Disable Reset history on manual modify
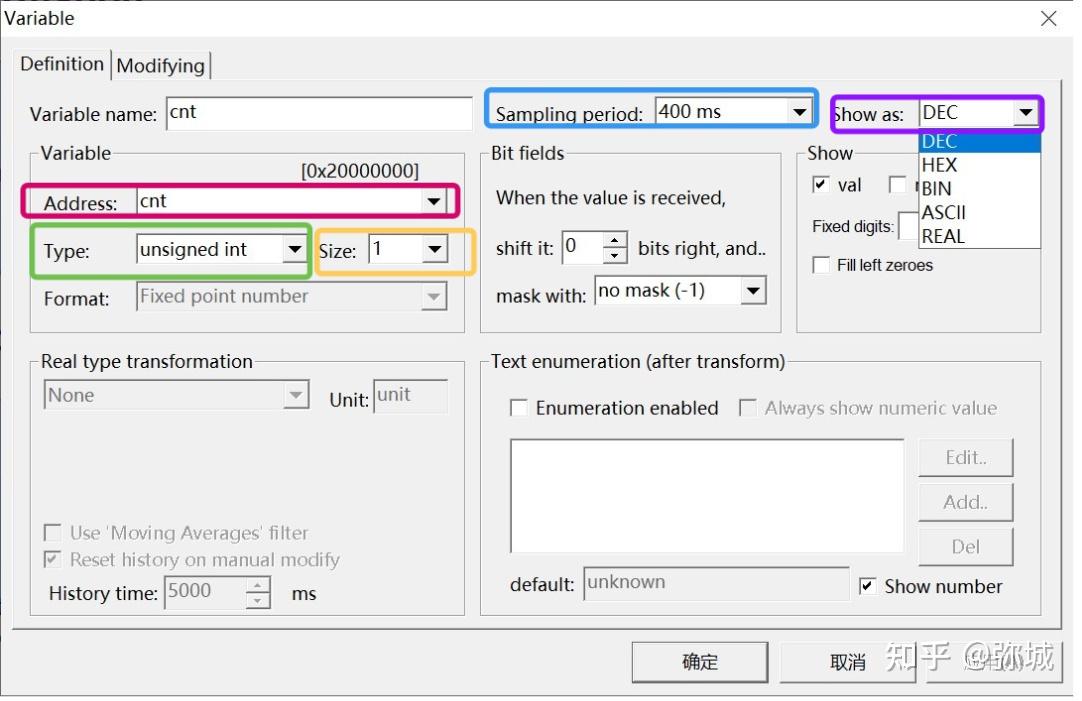 coord(52,562)
